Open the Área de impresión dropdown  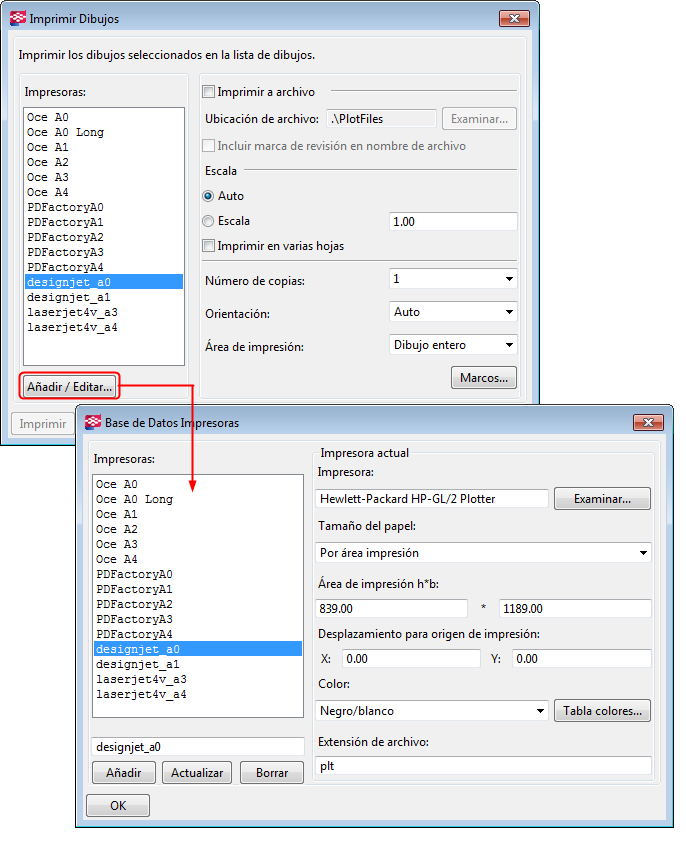pyautogui.click(x=453, y=345)
